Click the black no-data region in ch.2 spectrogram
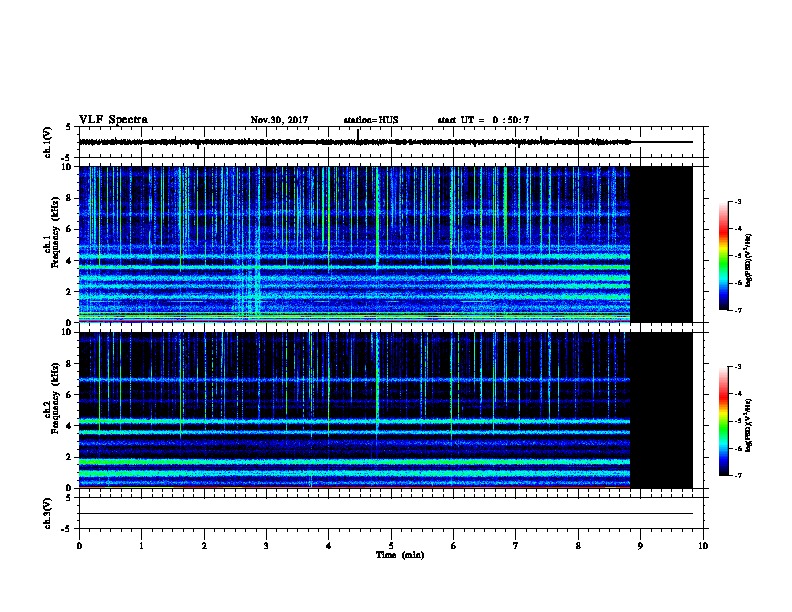Viewport: 792px width, 612px height. click(x=661, y=410)
